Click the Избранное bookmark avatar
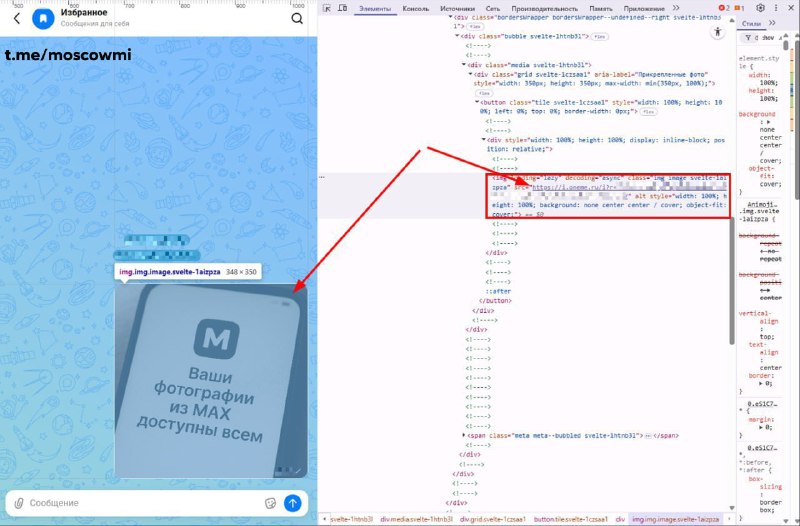Image resolution: width=800 pixels, height=526 pixels. [43, 18]
